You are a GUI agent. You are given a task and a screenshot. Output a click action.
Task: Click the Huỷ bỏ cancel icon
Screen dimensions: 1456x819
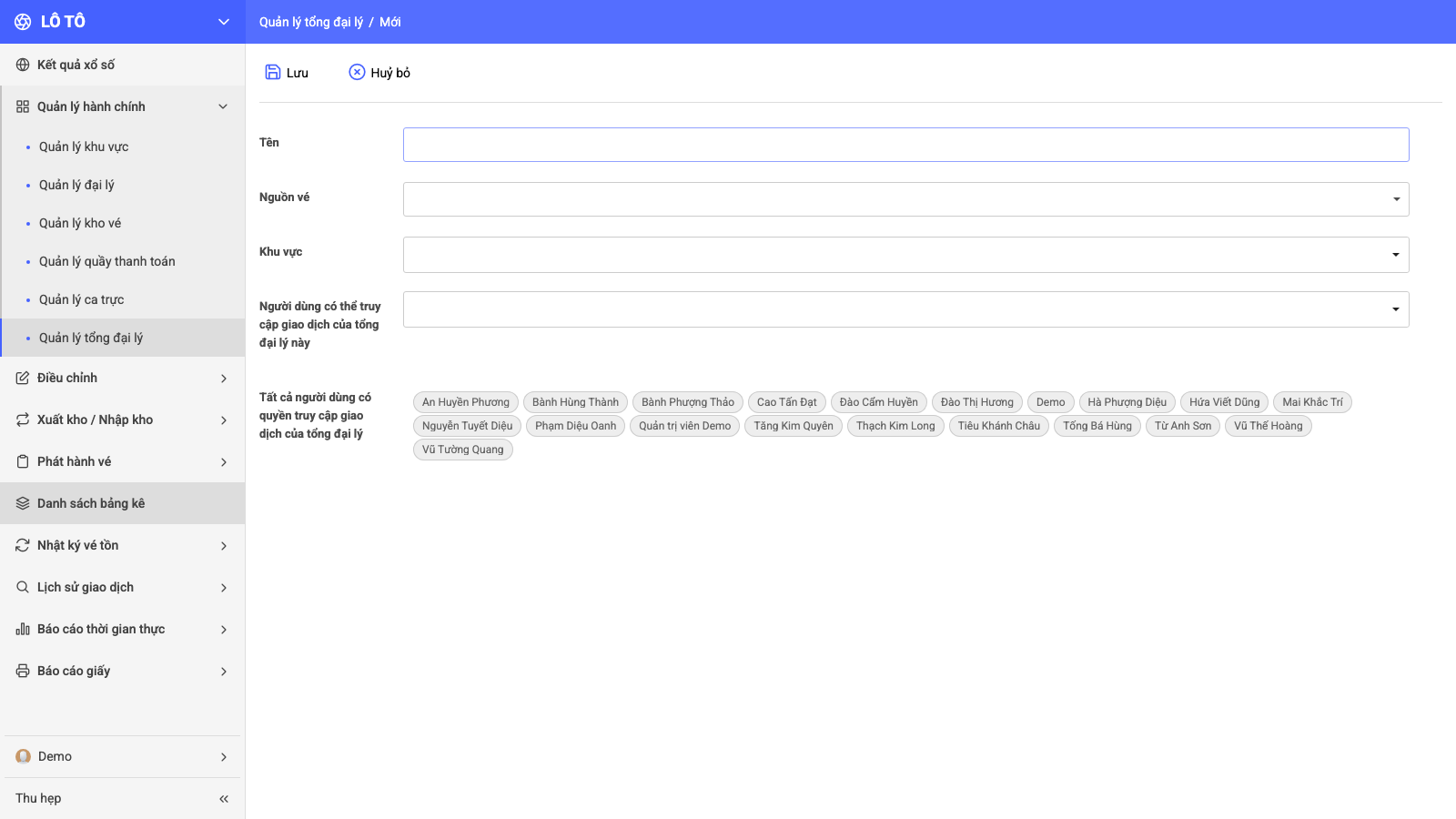coord(357,72)
